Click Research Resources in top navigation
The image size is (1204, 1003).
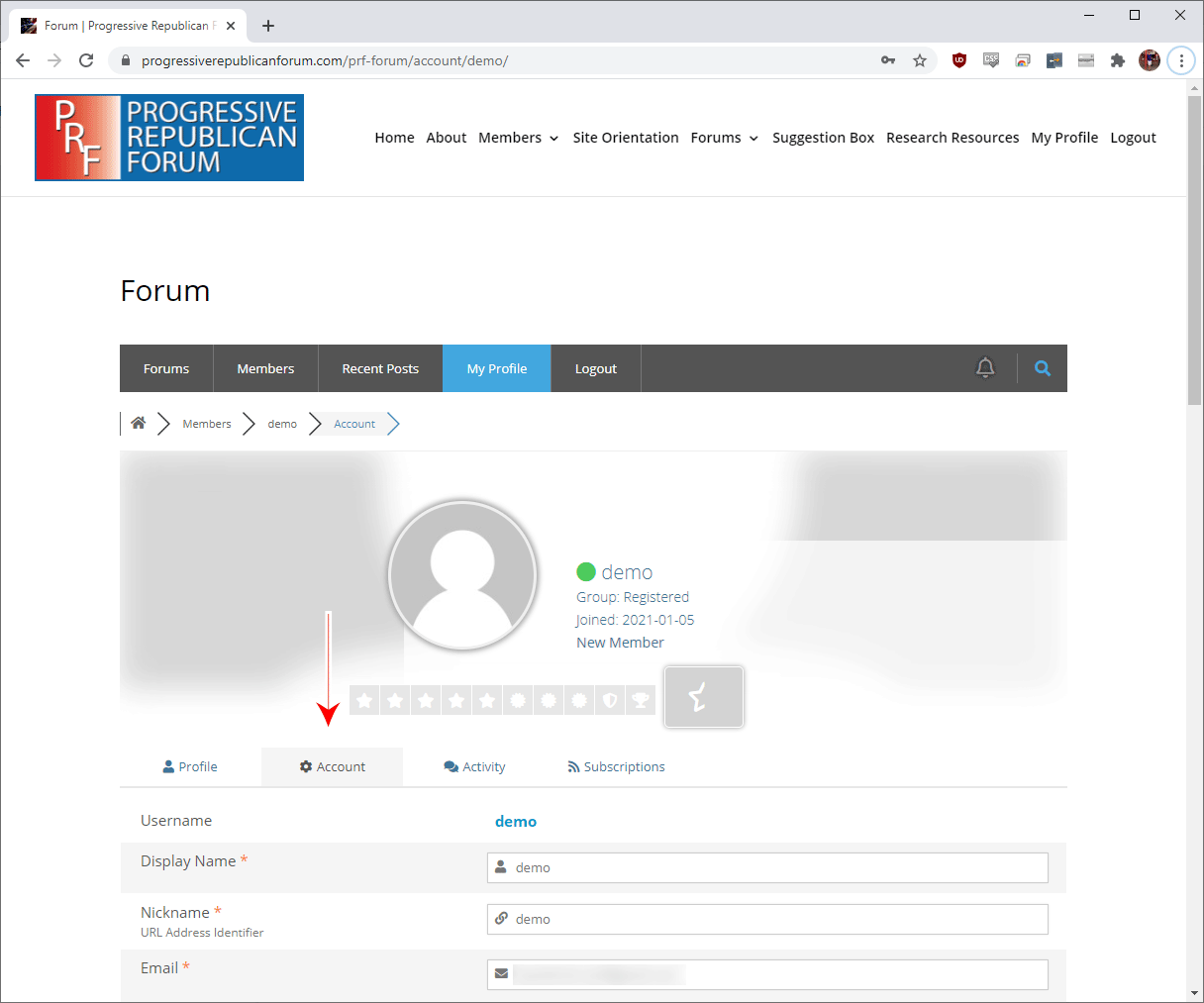(x=953, y=138)
